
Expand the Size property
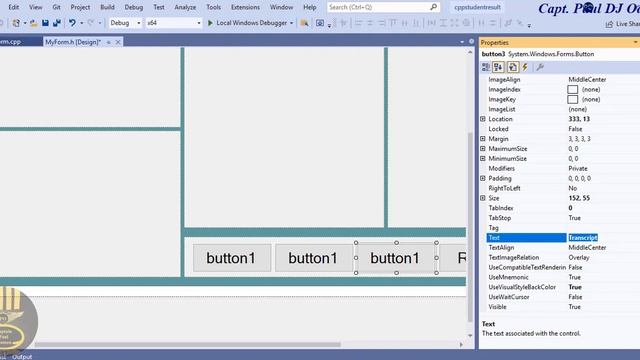483,198
